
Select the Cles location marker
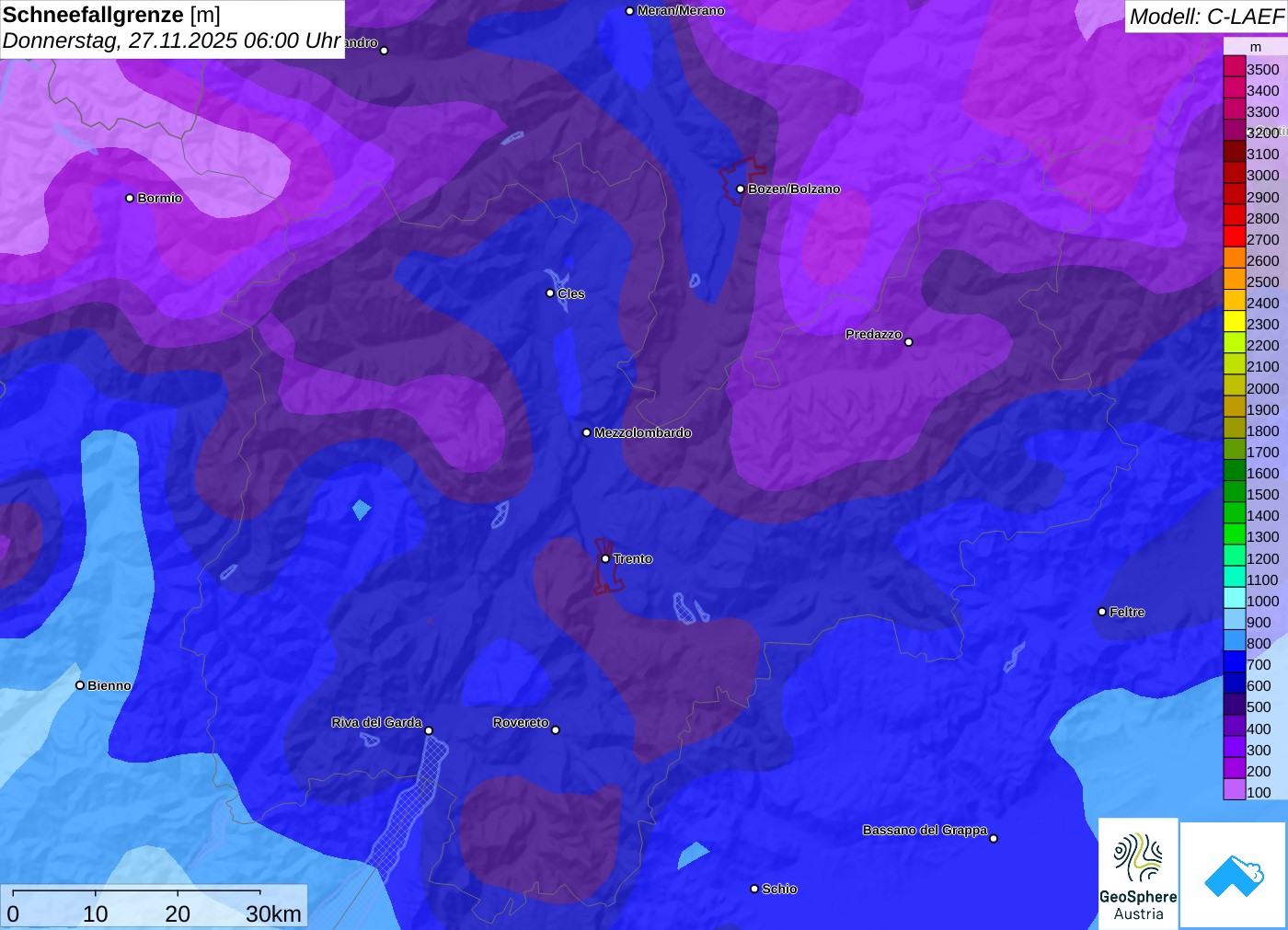[x=550, y=293]
